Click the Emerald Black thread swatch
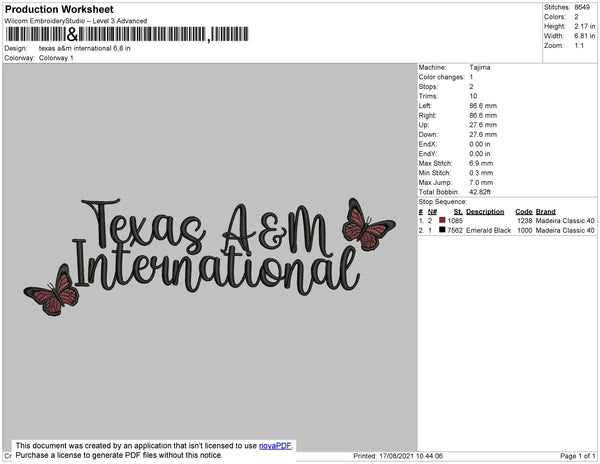This screenshot has height=464, width=600. 442,230
